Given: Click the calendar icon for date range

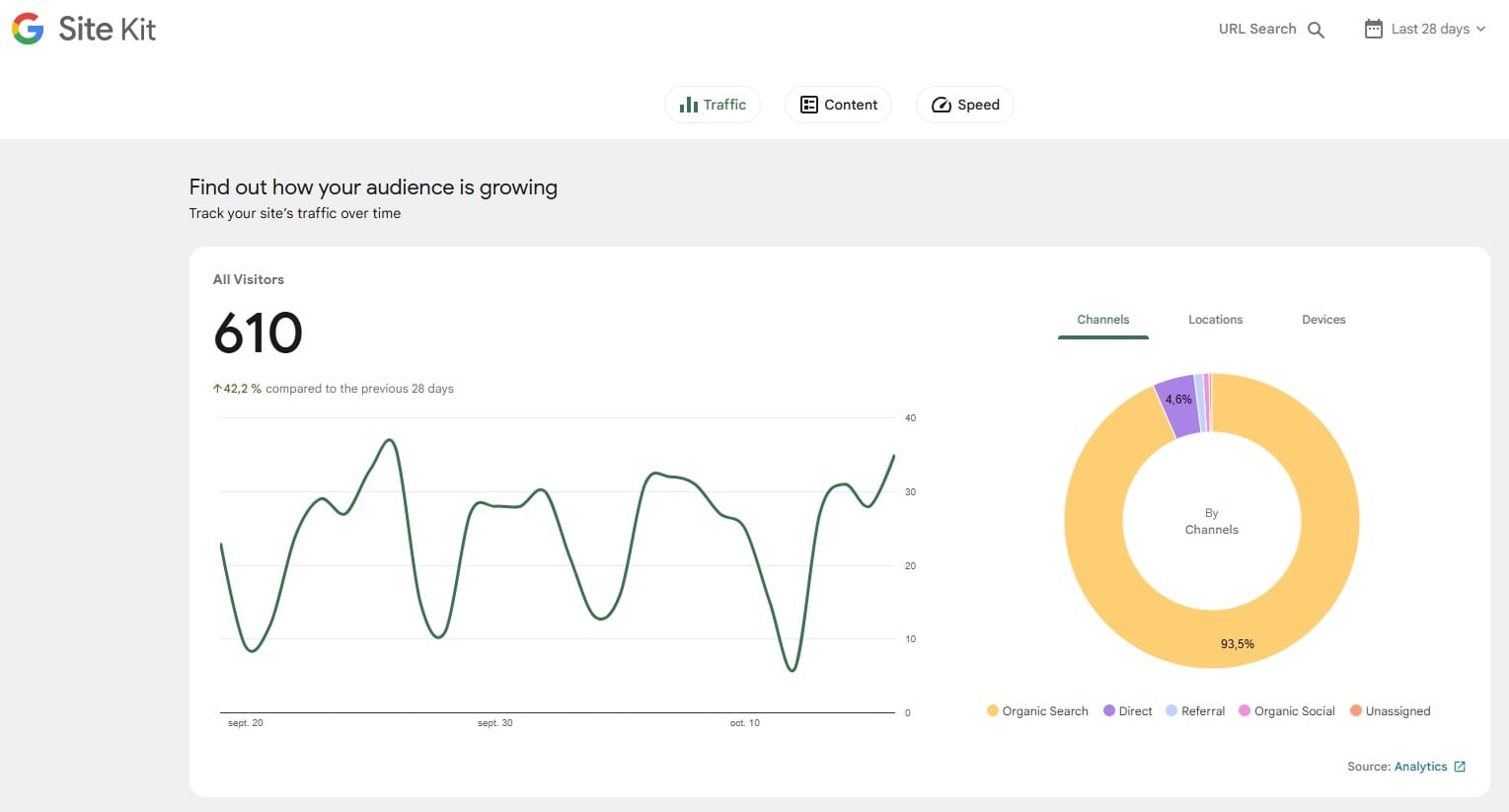Looking at the screenshot, I should 1373,30.
